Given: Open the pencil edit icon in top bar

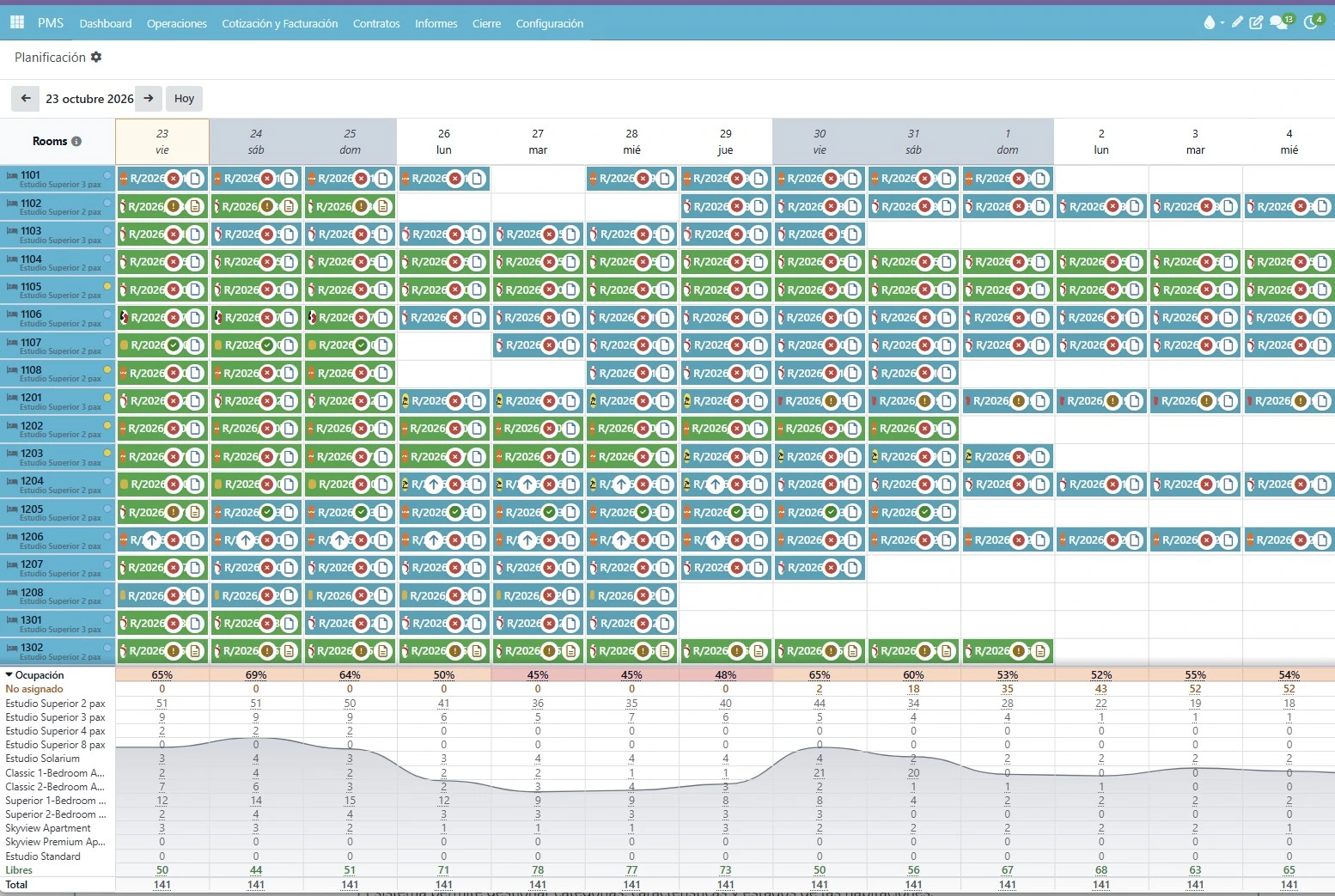Looking at the screenshot, I should pyautogui.click(x=1237, y=22).
